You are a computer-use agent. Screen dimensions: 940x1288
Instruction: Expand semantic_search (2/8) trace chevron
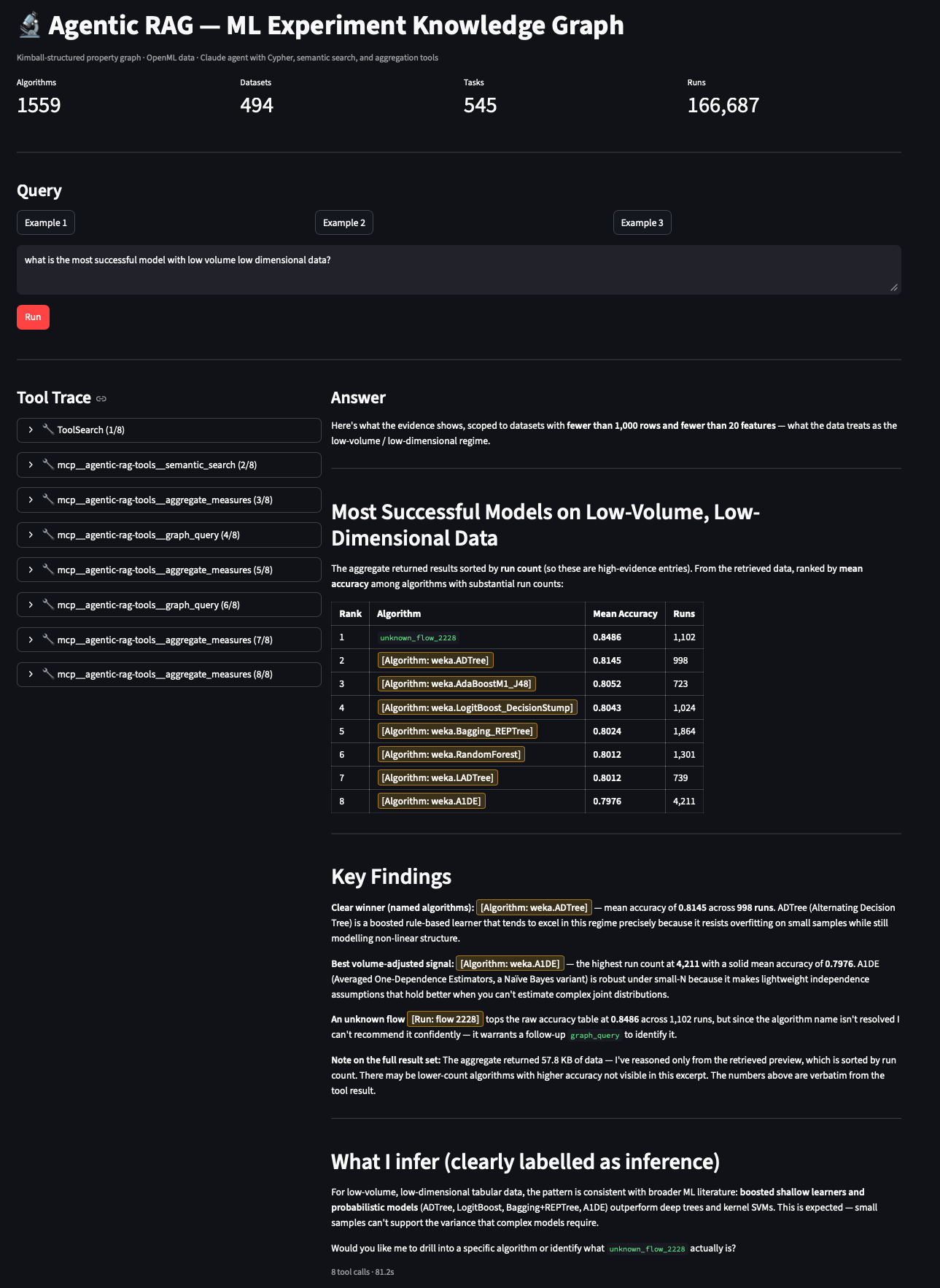31,465
